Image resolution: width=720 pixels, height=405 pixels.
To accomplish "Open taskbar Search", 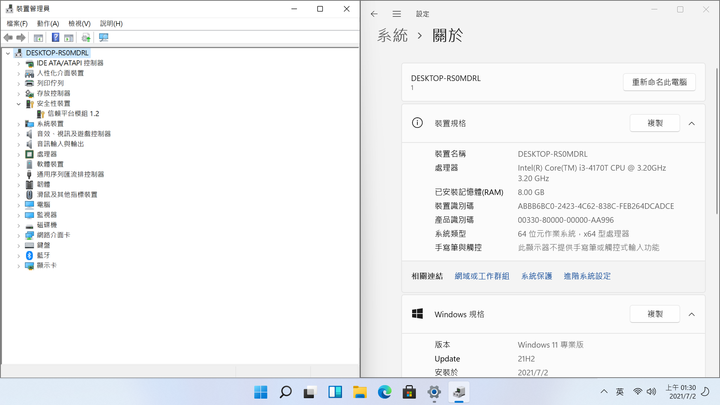I will tap(285, 392).
